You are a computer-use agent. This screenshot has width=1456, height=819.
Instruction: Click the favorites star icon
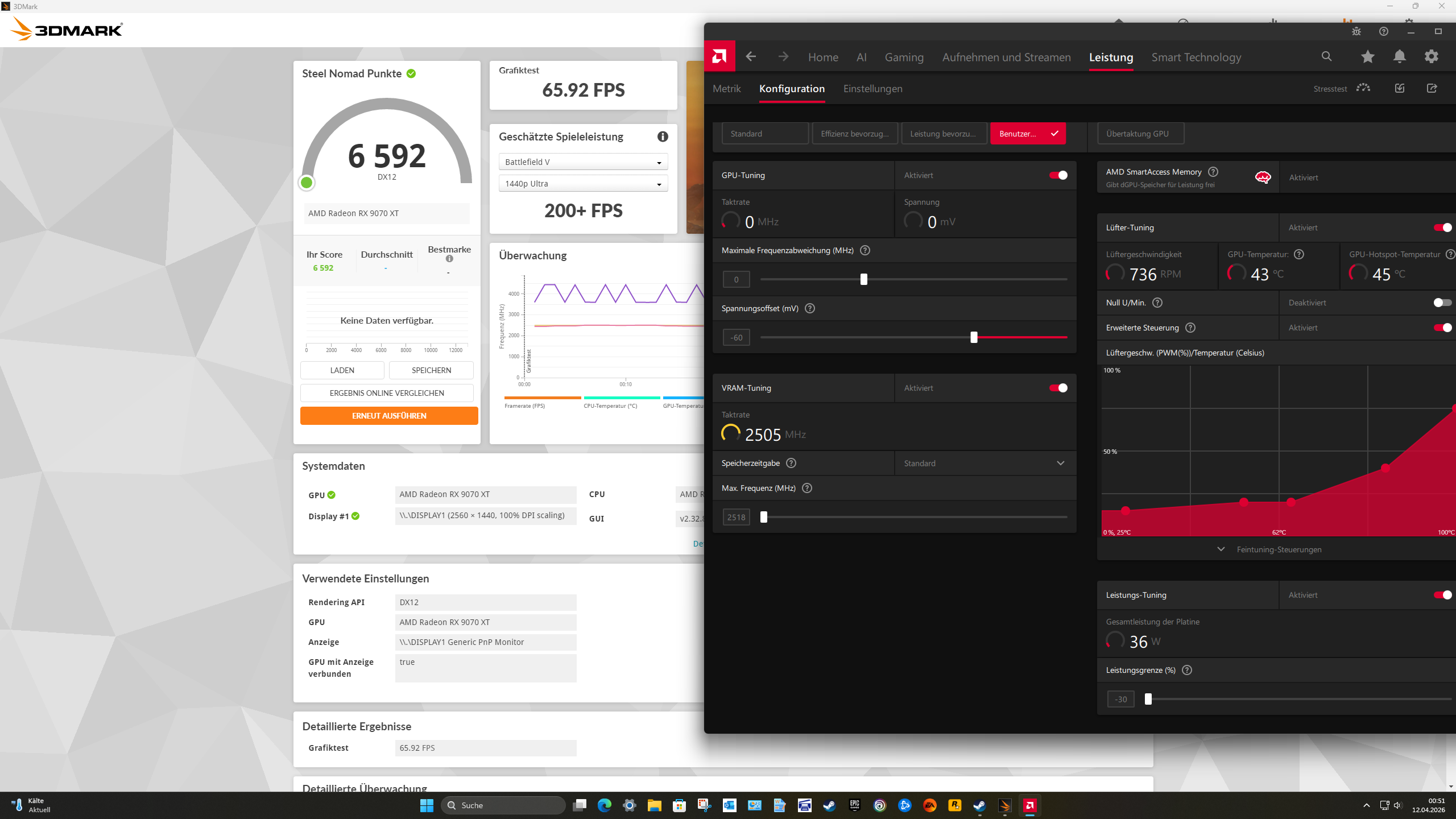(1367, 57)
